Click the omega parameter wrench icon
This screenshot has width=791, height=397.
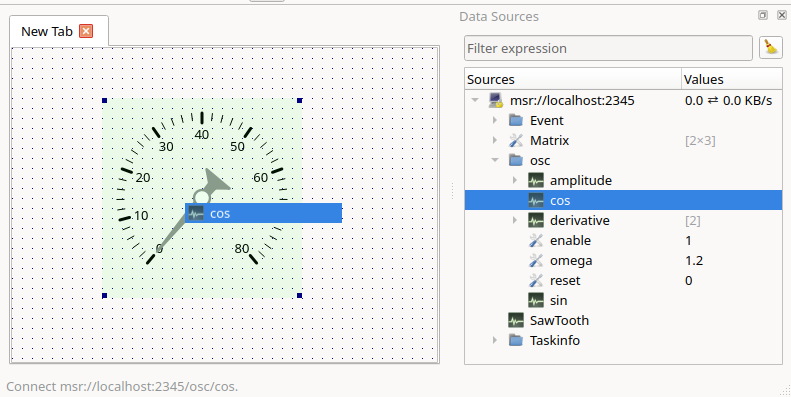pyautogui.click(x=536, y=260)
